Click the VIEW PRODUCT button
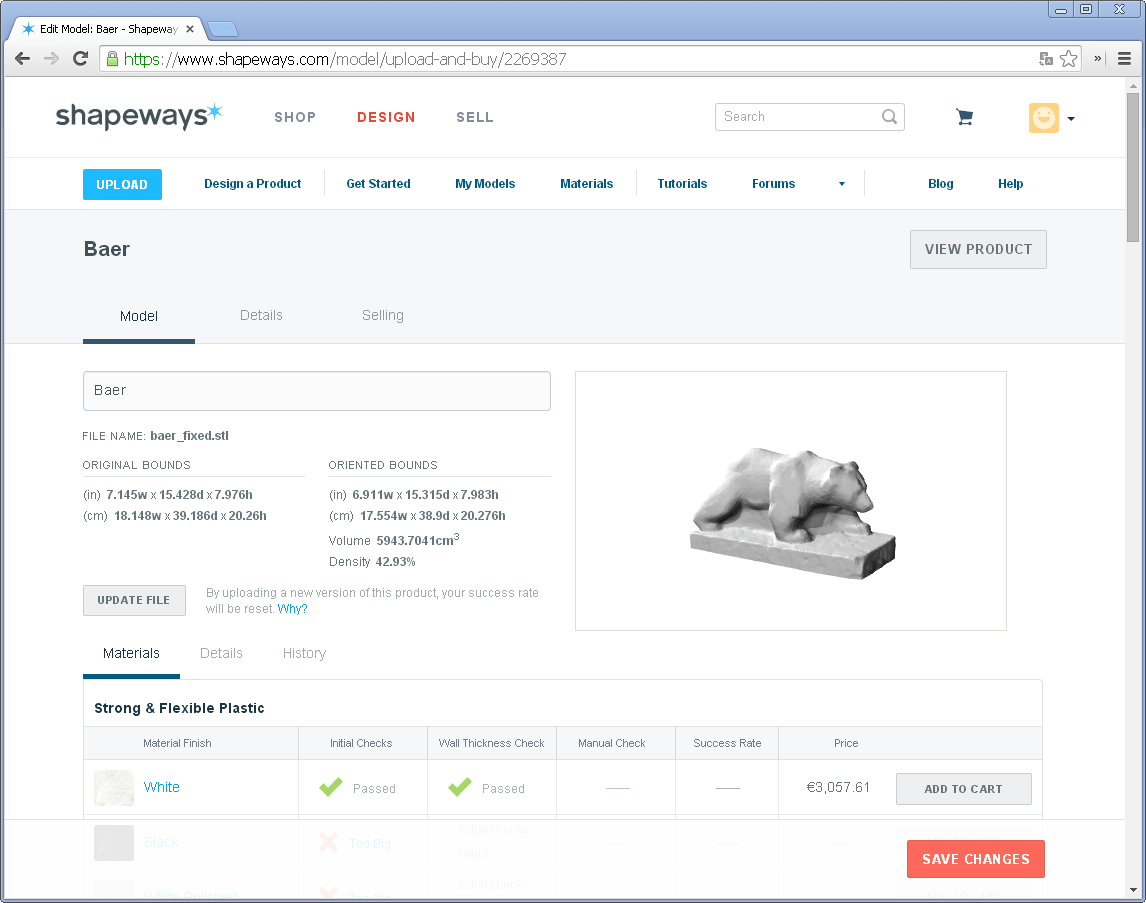This screenshot has width=1146, height=903. point(977,249)
